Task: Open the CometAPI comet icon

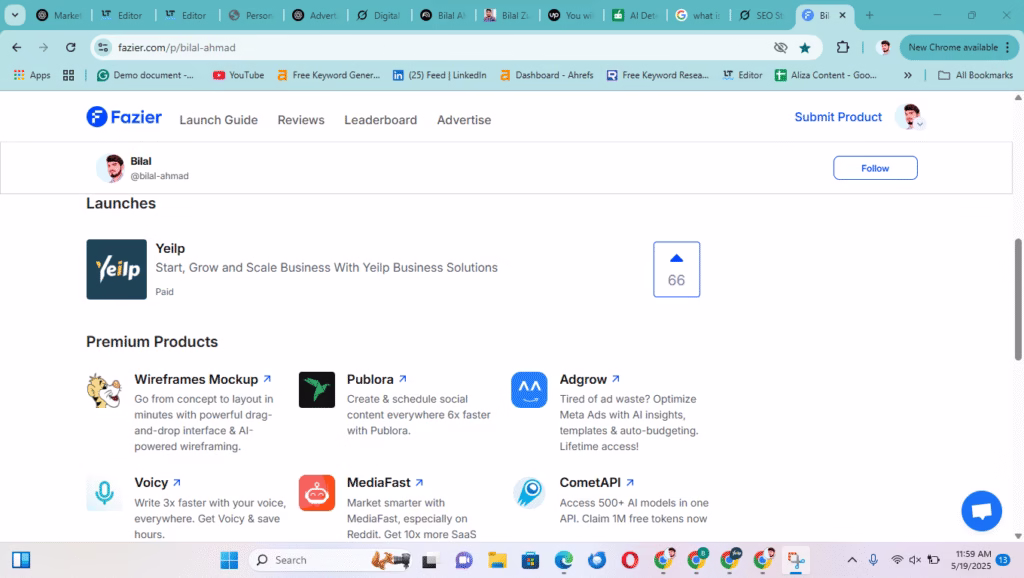Action: (x=529, y=493)
